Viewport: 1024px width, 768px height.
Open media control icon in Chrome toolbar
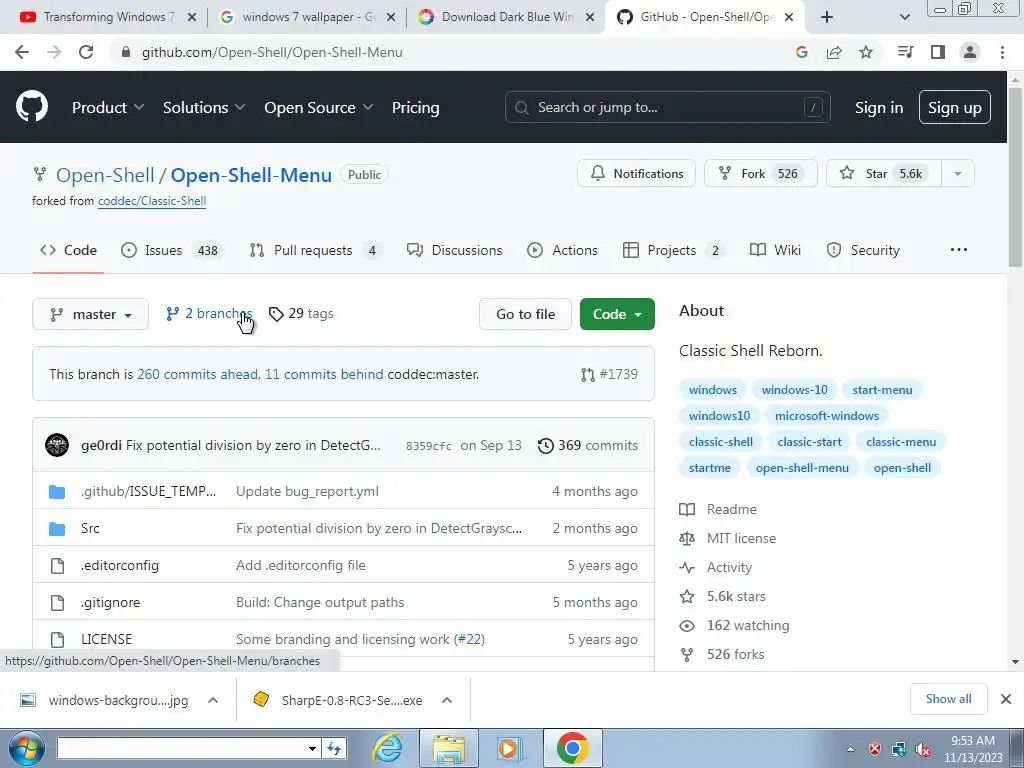click(x=905, y=52)
